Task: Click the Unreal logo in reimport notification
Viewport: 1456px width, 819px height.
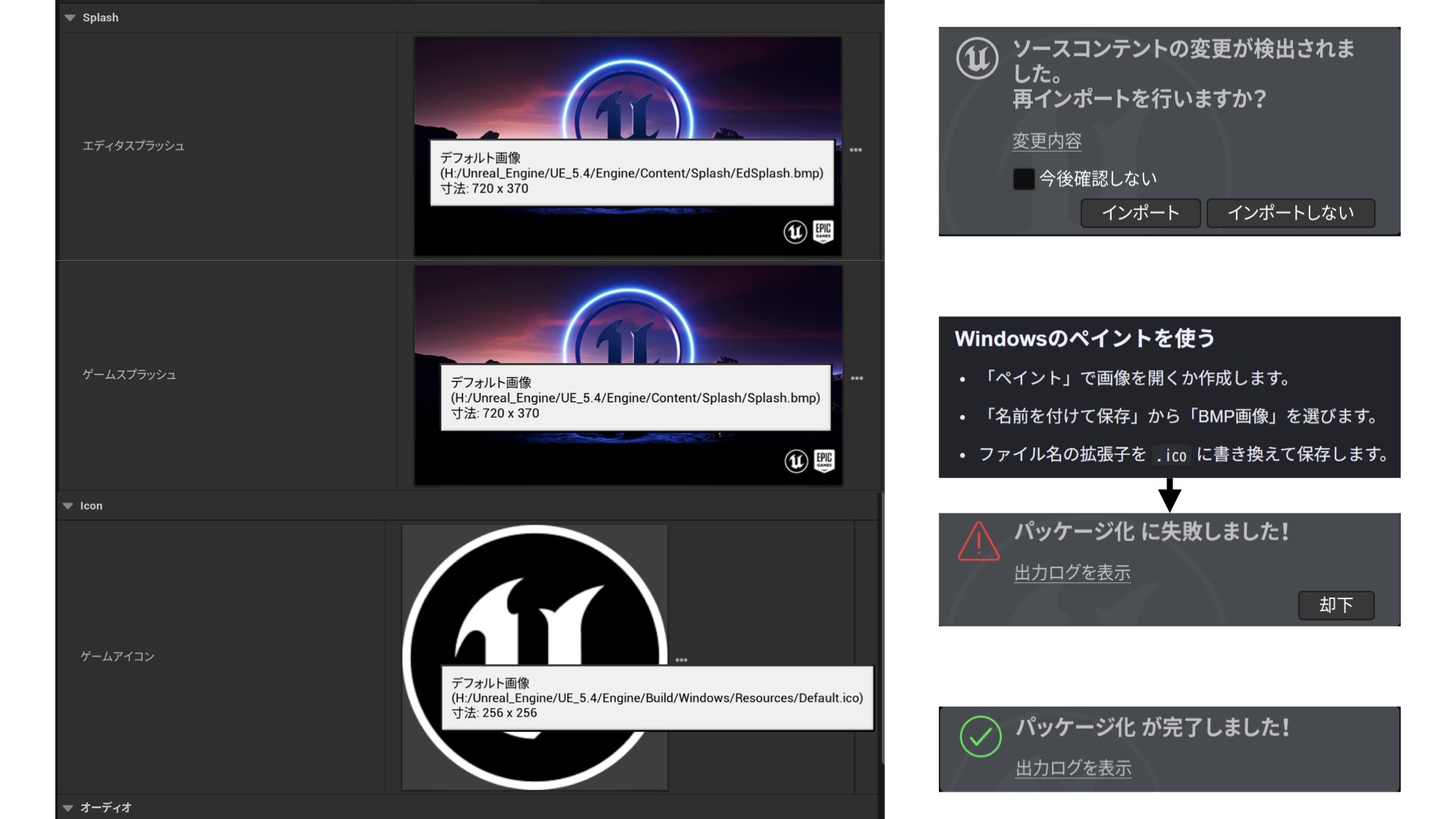Action: pos(977,58)
